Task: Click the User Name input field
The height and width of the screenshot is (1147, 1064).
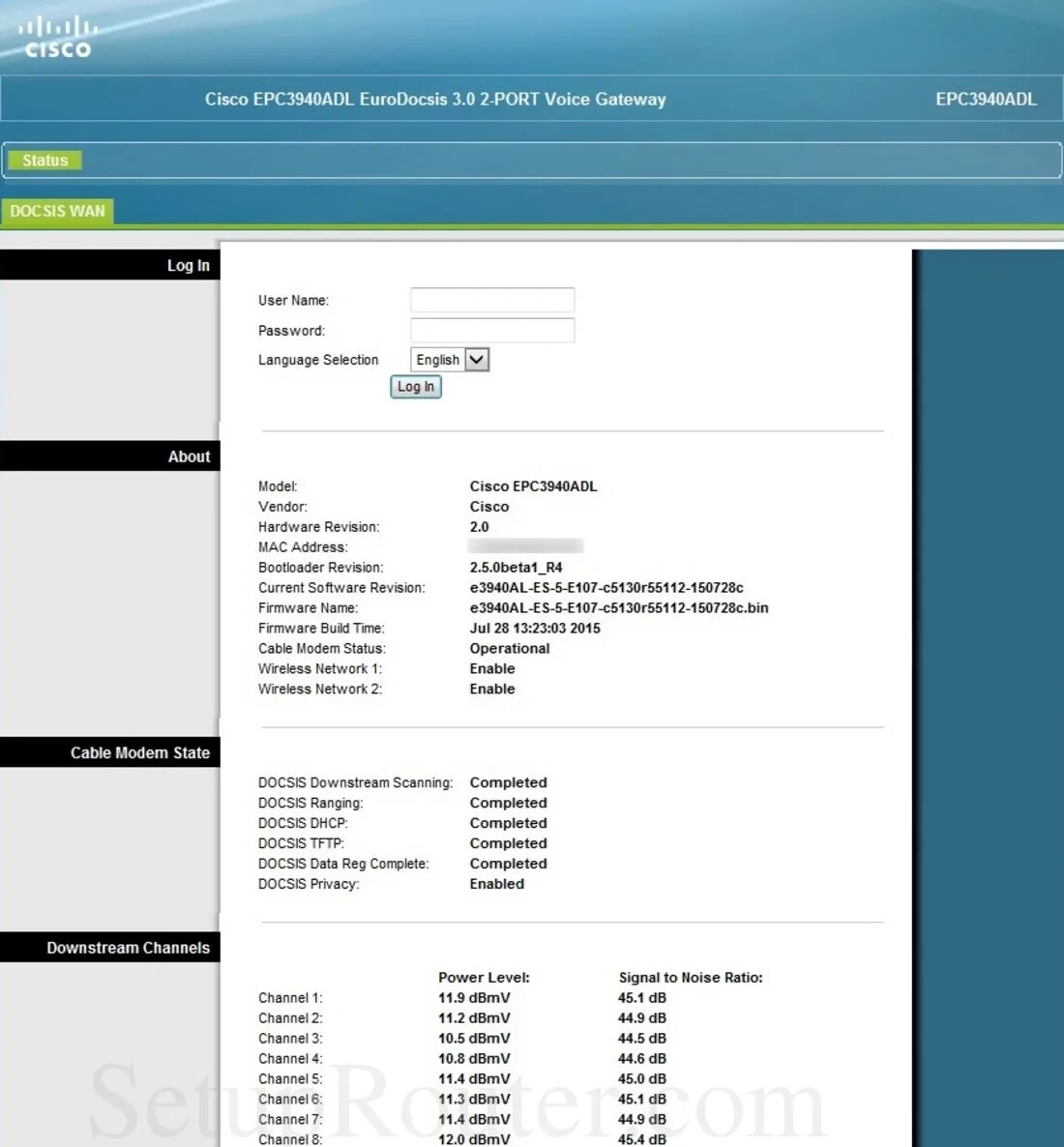Action: [x=491, y=300]
